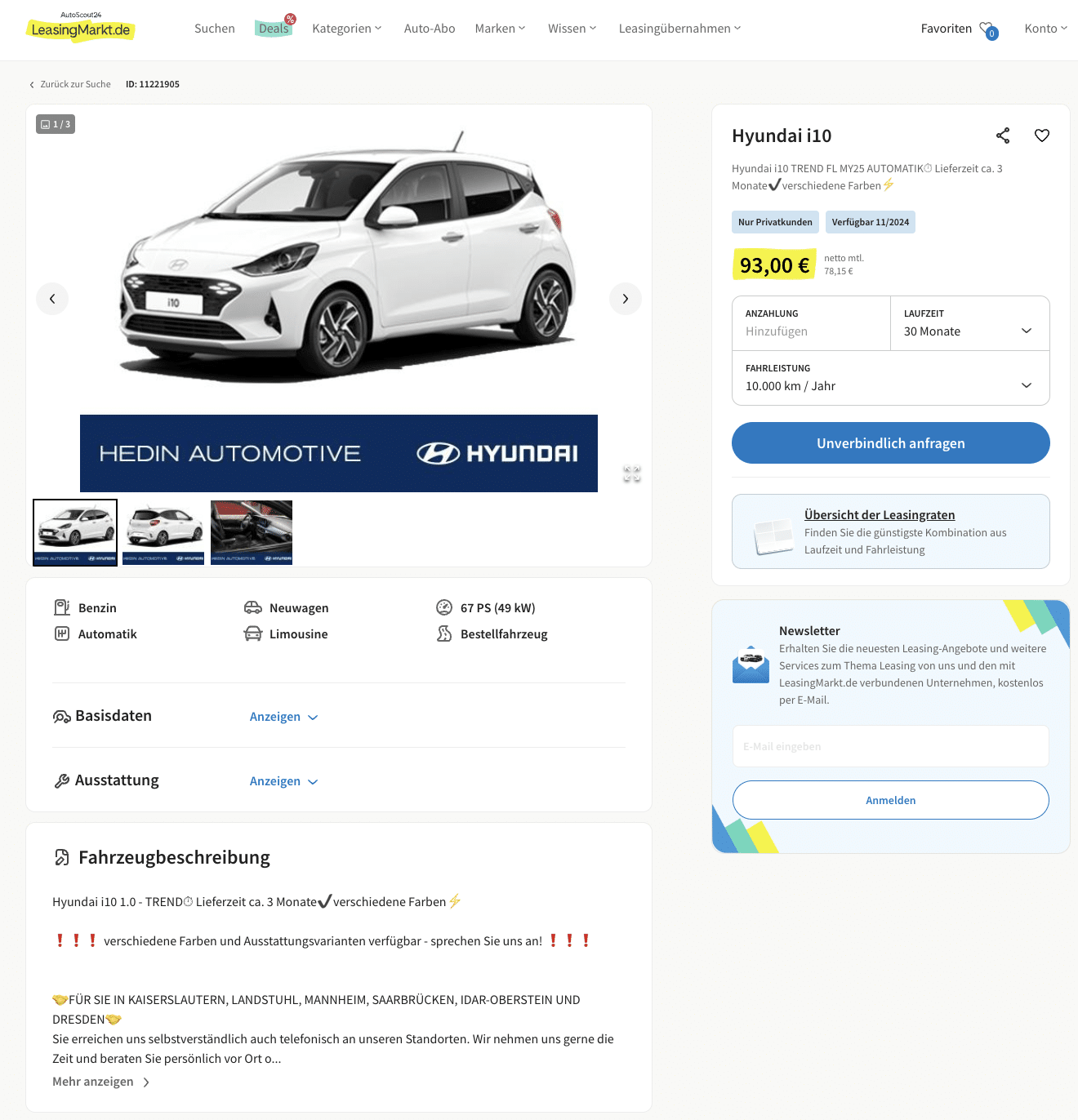Expand Ausstattung with Anzeigen

[x=284, y=781]
